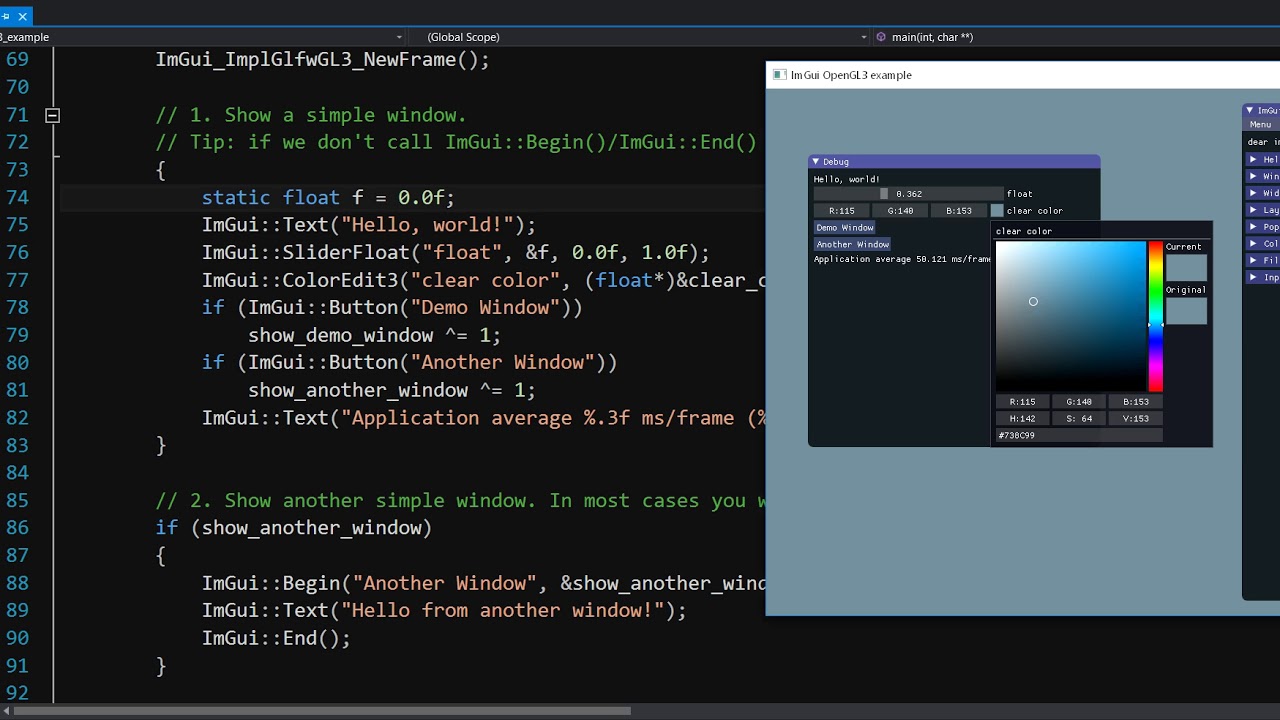Click the H:142 hue field
Image resolution: width=1280 pixels, height=720 pixels.
tap(1022, 419)
